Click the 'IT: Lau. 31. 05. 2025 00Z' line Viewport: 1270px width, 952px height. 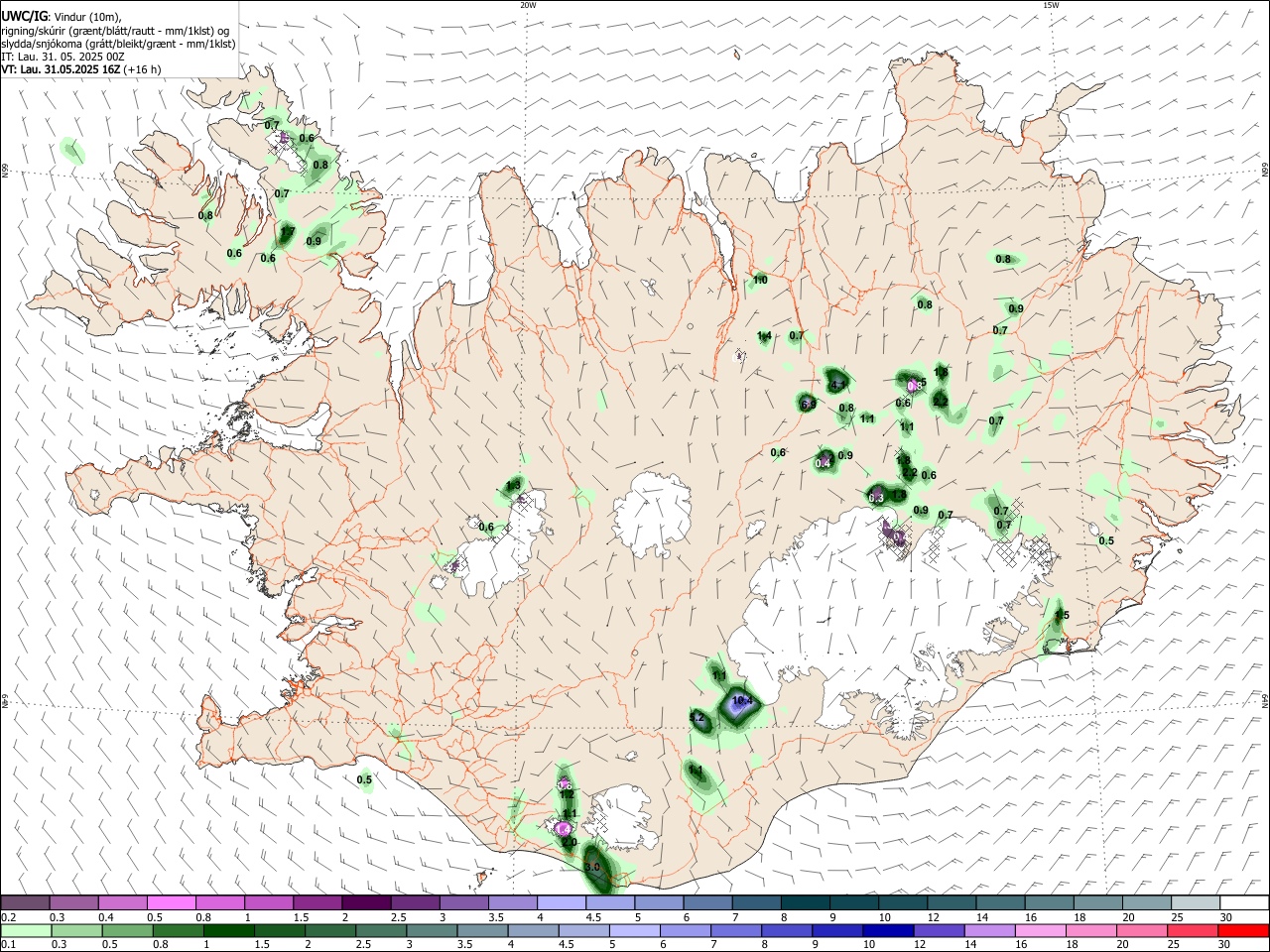pyautogui.click(x=63, y=57)
